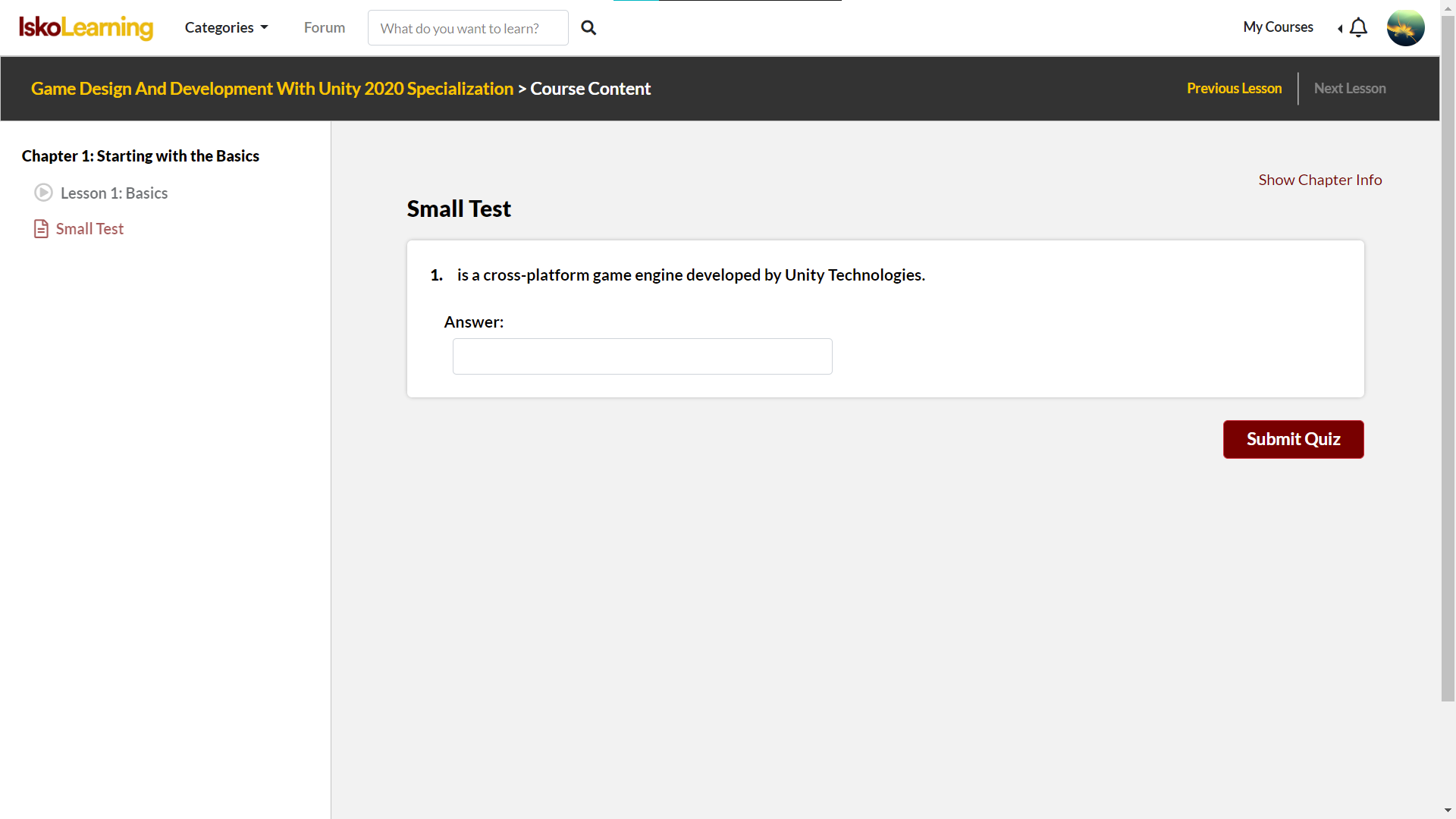Select Small Test in sidebar
The image size is (1456, 819).
coord(89,229)
